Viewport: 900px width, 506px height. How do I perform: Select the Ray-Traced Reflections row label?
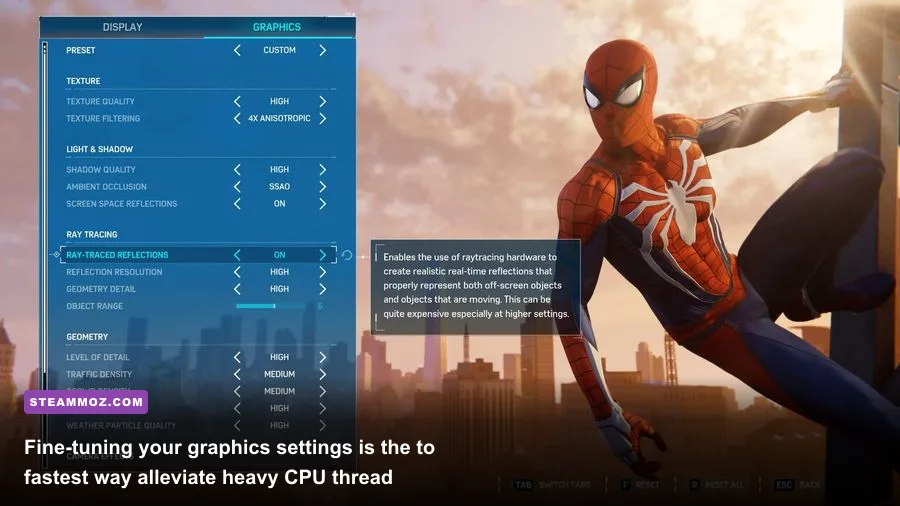point(117,255)
